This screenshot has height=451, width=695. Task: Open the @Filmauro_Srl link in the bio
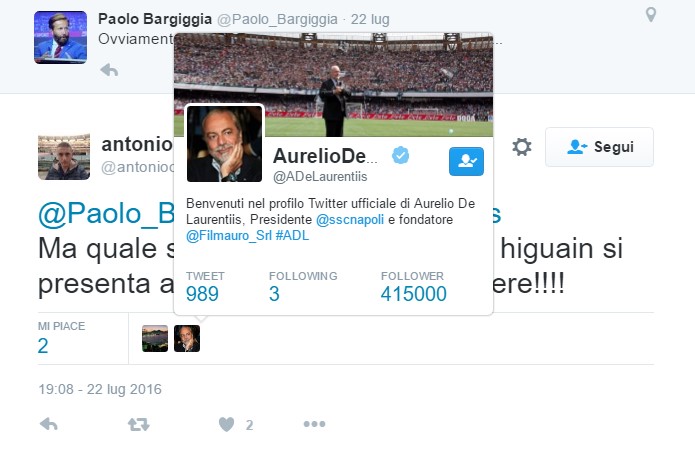pos(229,235)
